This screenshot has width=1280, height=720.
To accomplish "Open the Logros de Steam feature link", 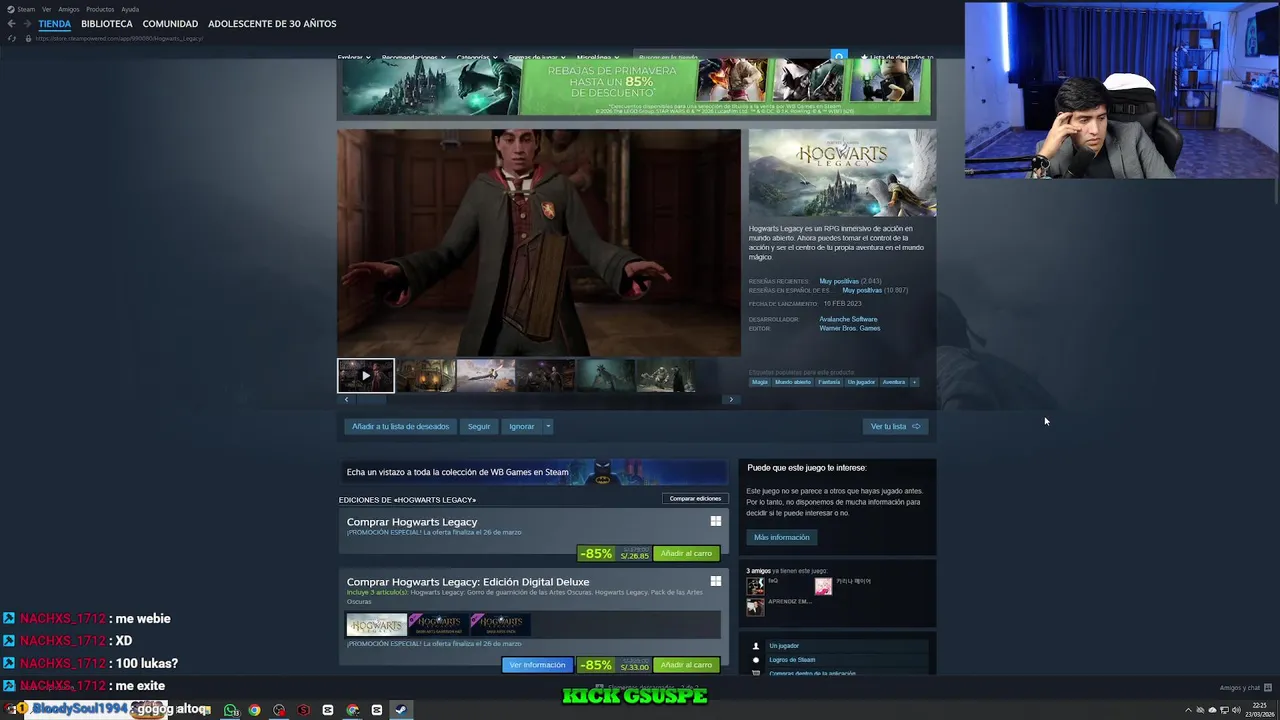I will pos(792,660).
